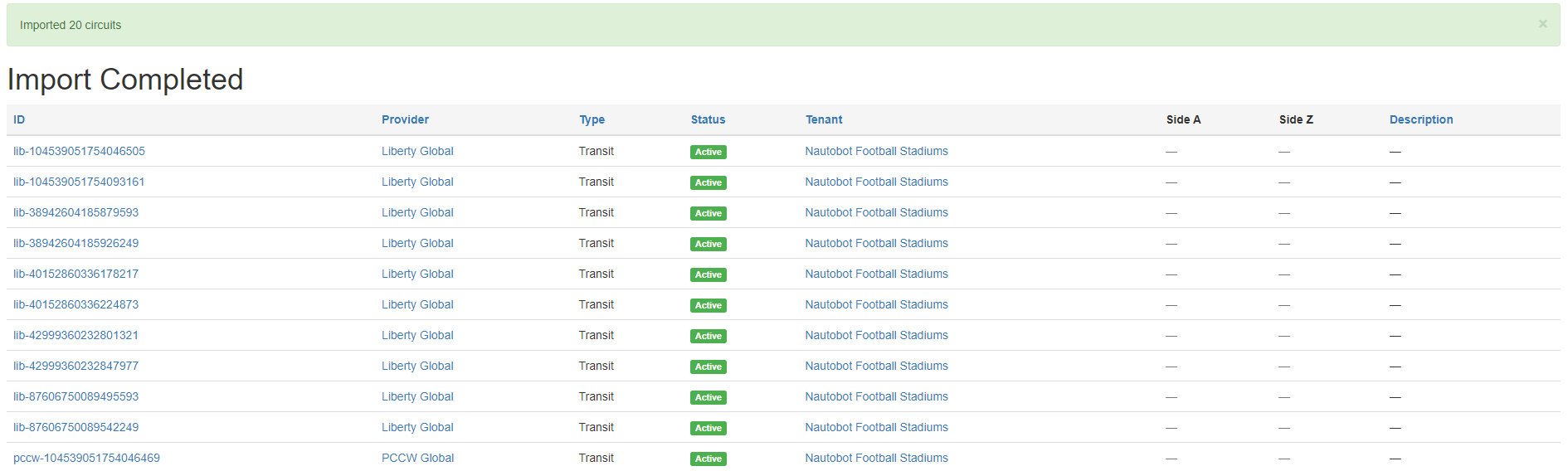Image resolution: width=1568 pixels, height=471 pixels.
Task: Open circuit lib-40152860336178217
Action: click(75, 274)
